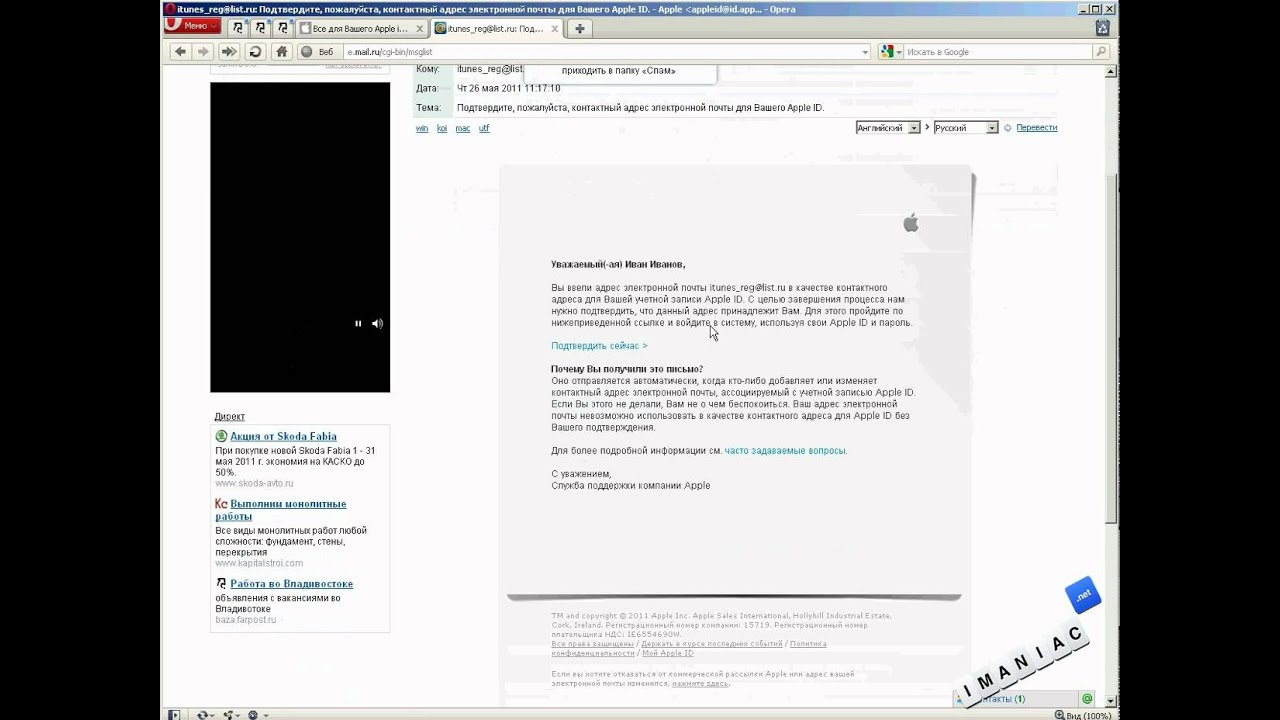Switch encoding to mac

(463, 128)
